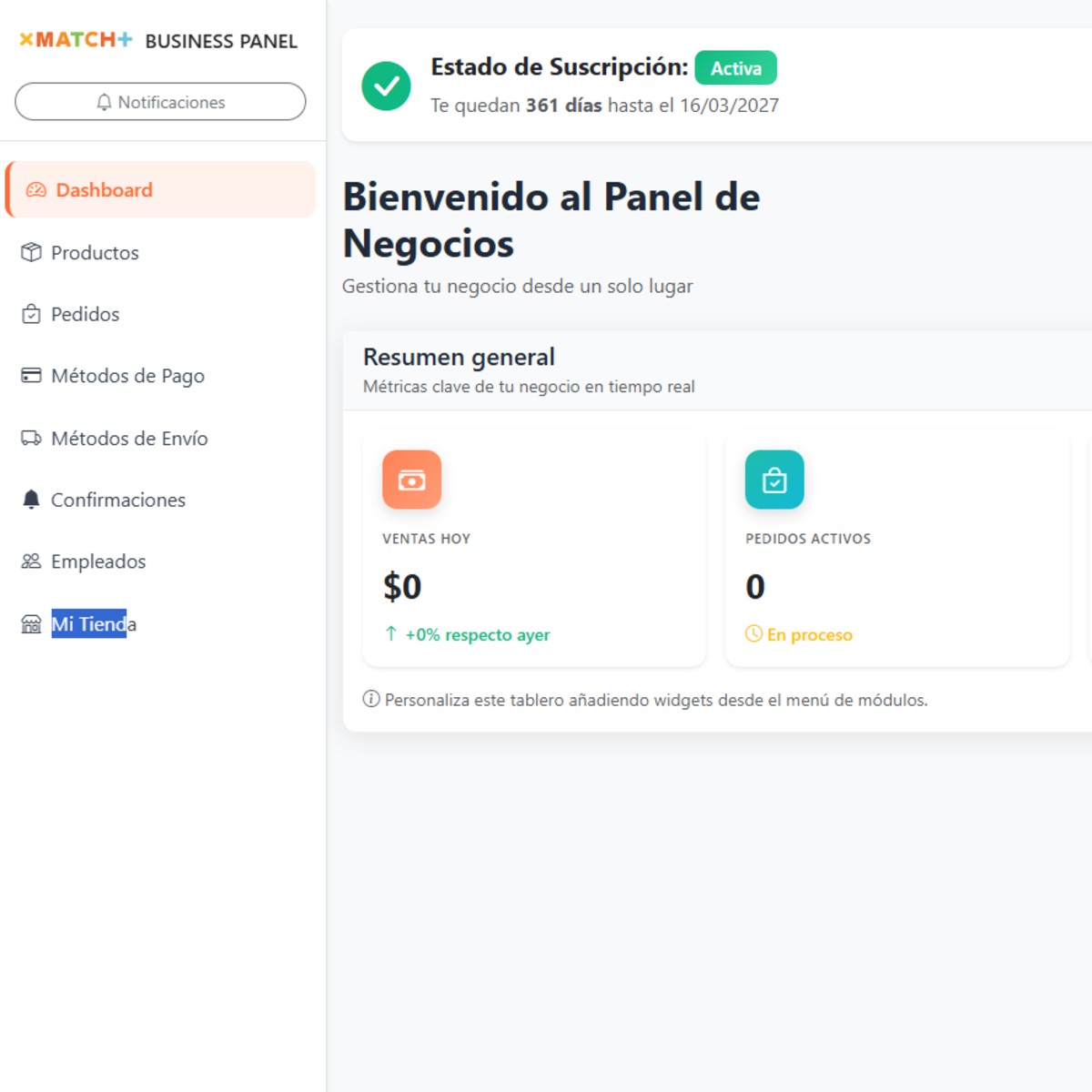Go to Pedidos menu item
Screen dimensions: 1092x1092
click(x=85, y=315)
